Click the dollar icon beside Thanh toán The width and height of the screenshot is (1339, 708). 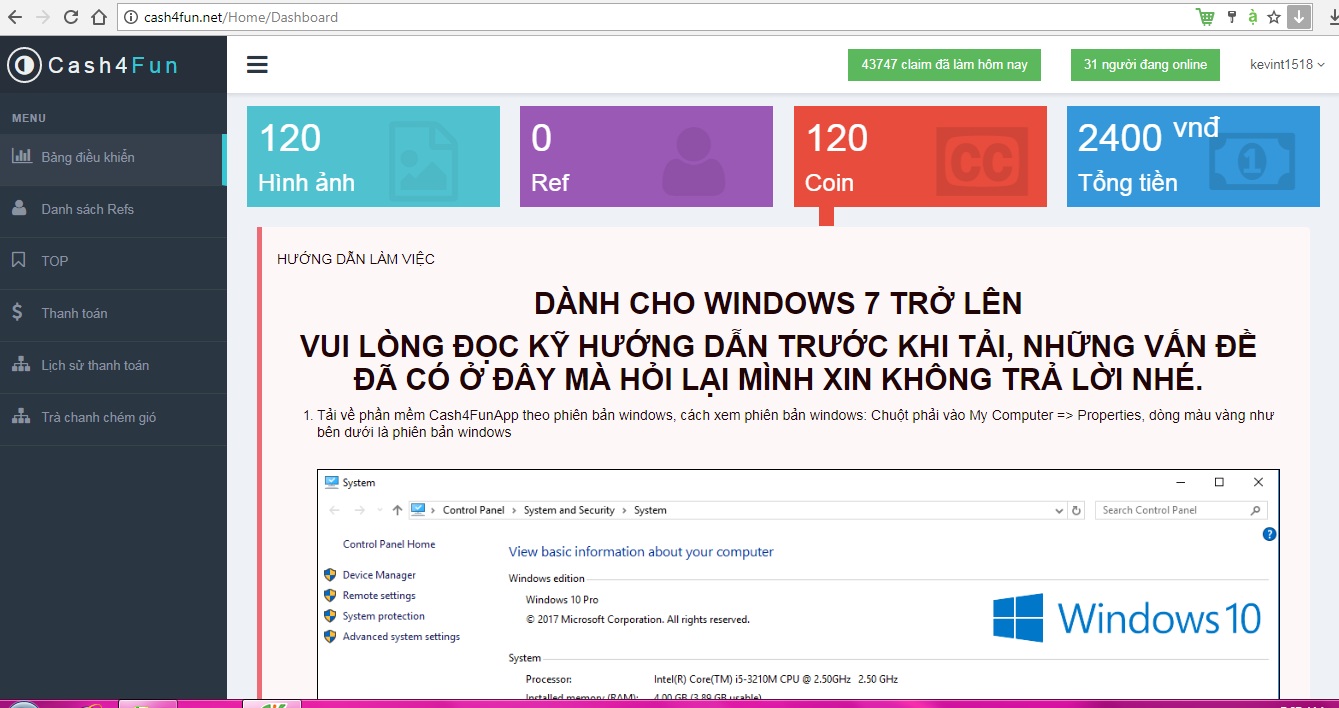18,312
